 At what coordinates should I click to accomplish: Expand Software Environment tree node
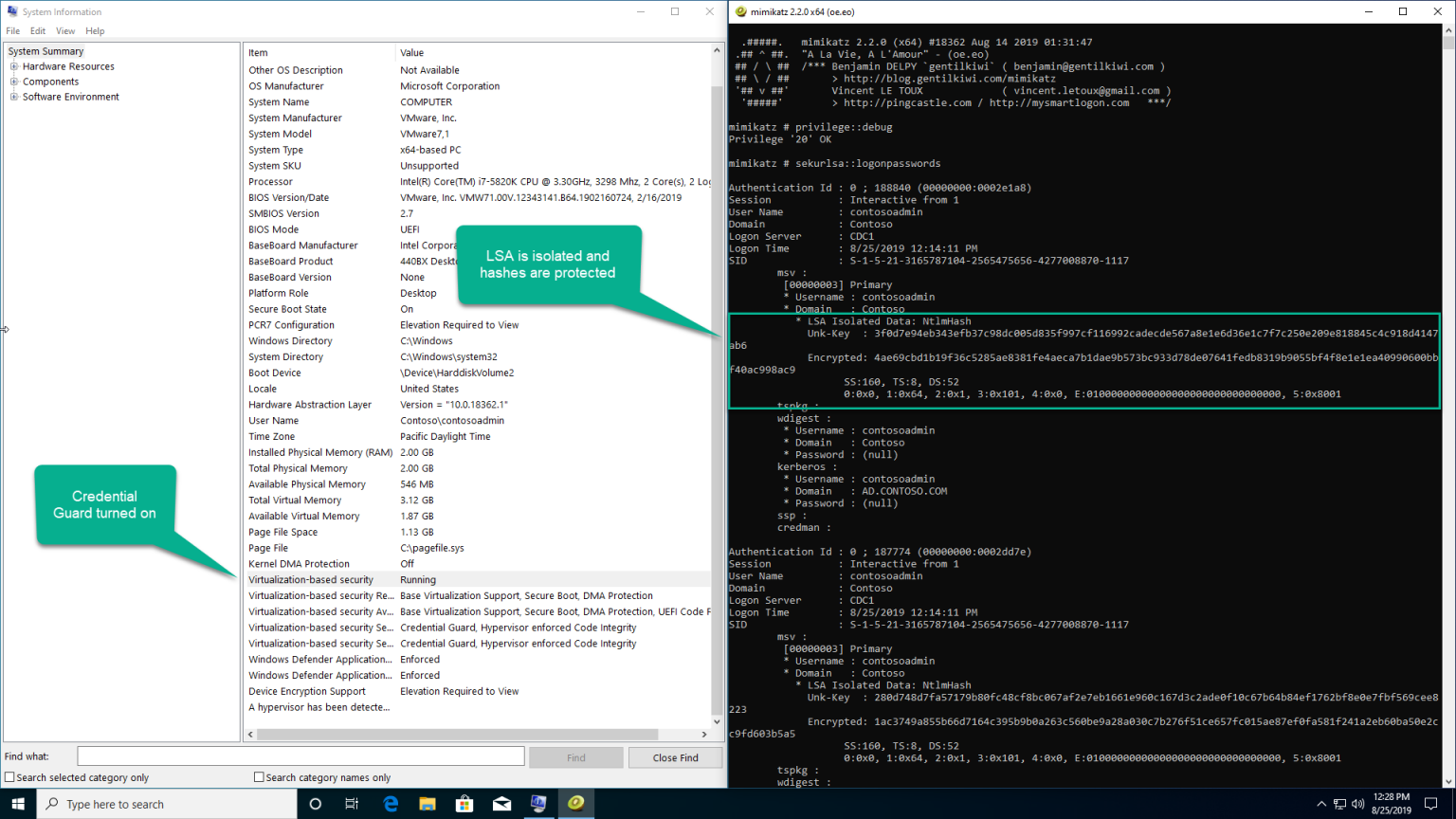click(14, 97)
